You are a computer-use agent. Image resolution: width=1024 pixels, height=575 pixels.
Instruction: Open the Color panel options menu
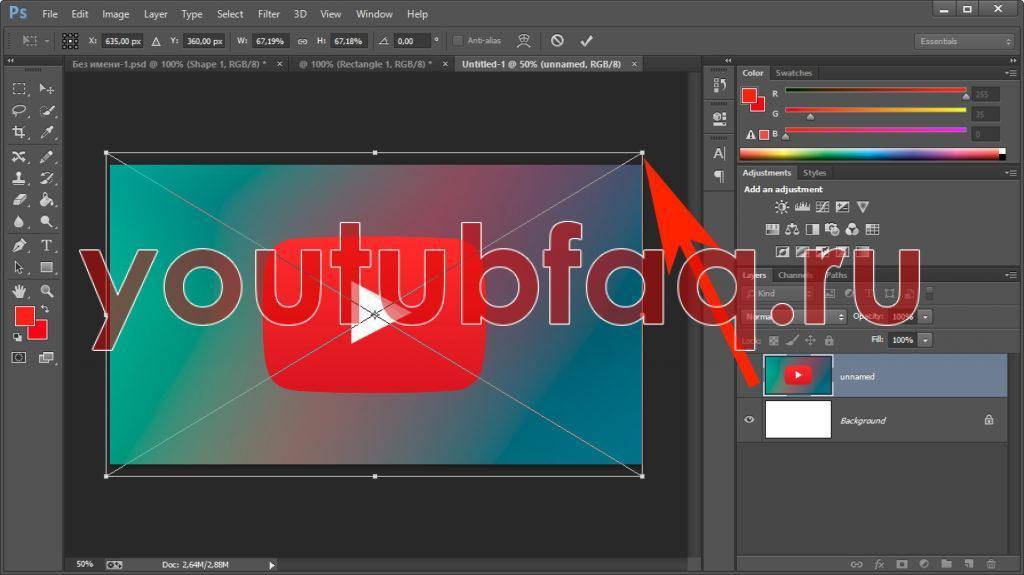pos(1011,73)
